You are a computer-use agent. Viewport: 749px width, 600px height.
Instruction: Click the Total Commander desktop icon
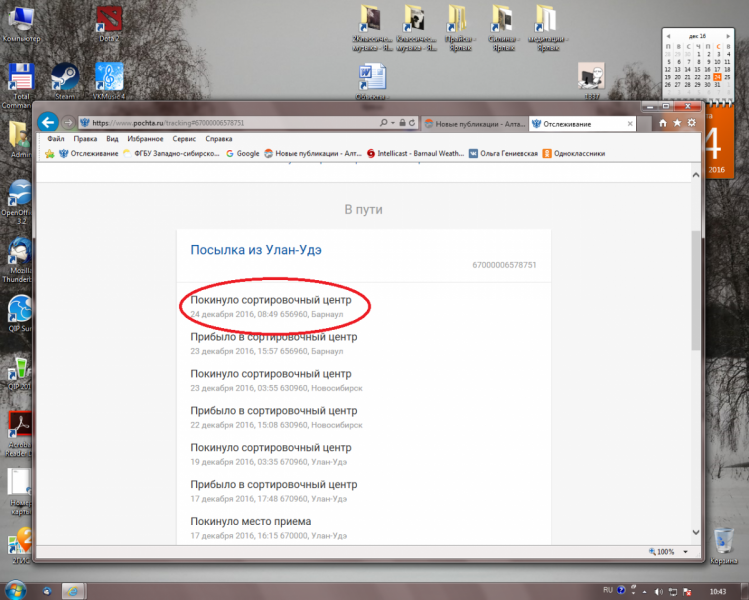coord(21,80)
